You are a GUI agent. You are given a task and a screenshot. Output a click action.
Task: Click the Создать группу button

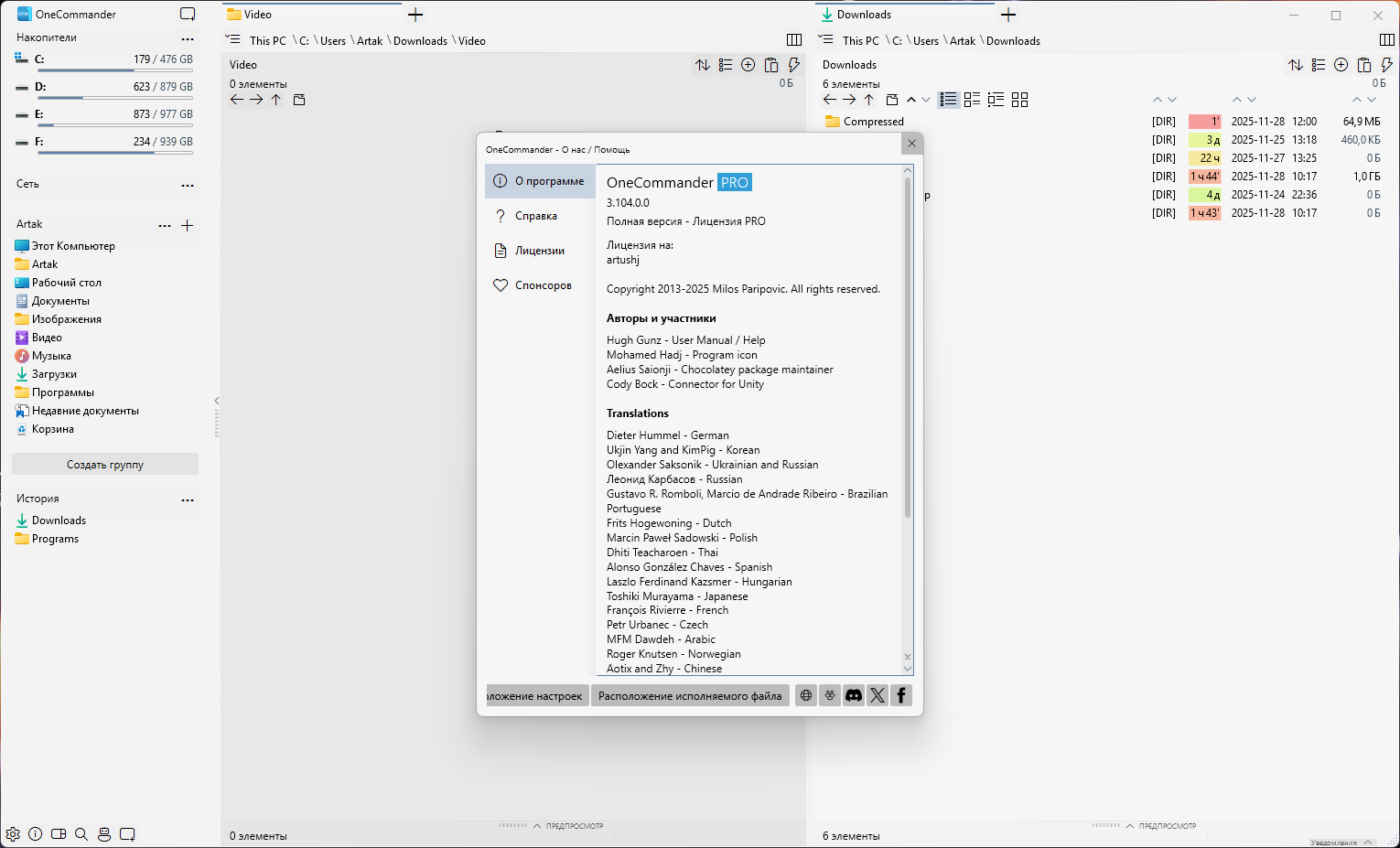click(x=105, y=465)
